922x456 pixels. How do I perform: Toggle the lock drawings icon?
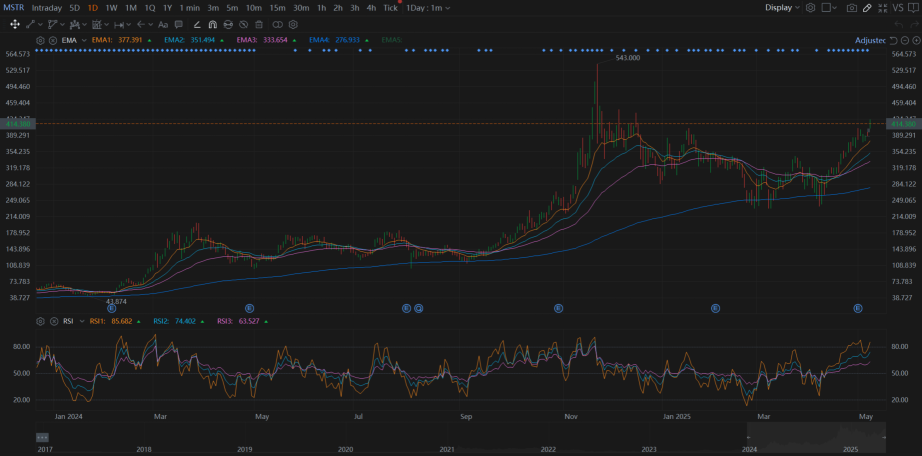(228, 25)
